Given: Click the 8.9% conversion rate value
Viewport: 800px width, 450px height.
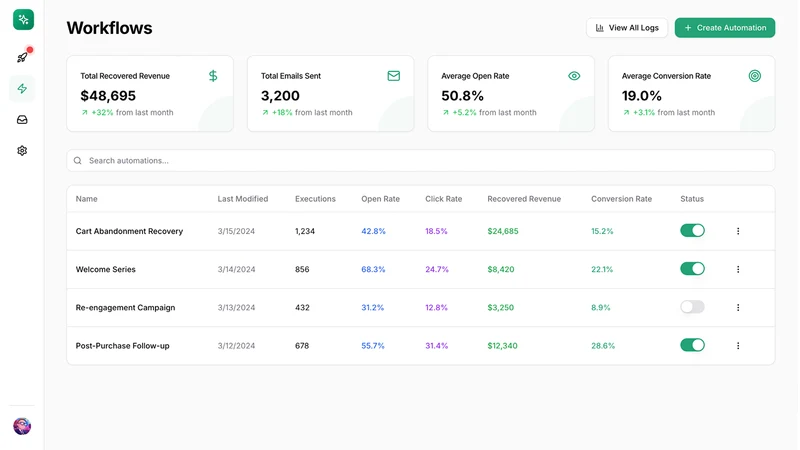Looking at the screenshot, I should [x=601, y=308].
